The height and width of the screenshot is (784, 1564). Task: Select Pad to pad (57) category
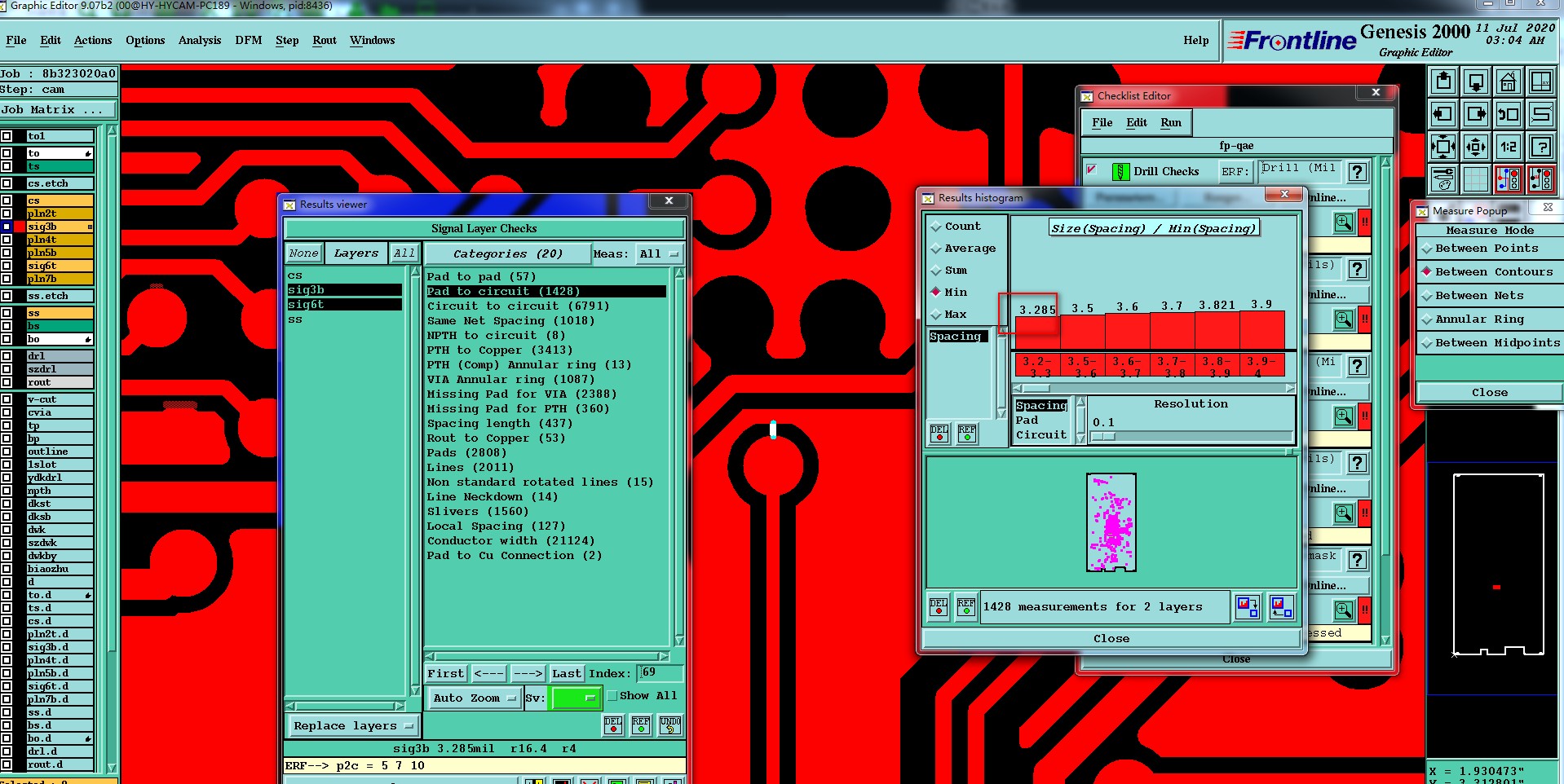click(x=482, y=277)
